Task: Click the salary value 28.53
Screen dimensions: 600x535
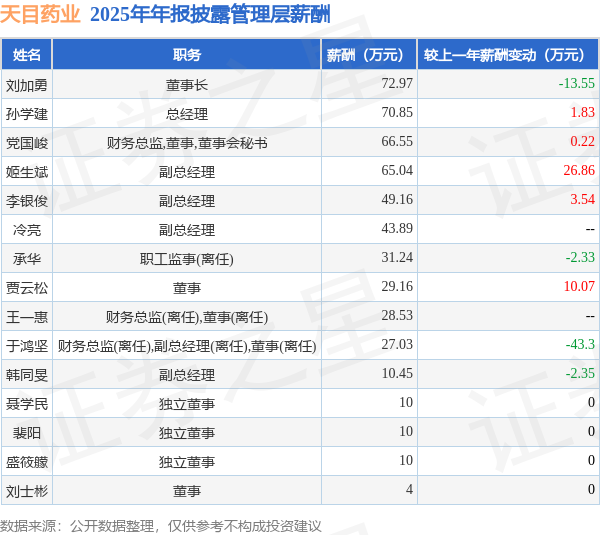Action: coord(397,315)
